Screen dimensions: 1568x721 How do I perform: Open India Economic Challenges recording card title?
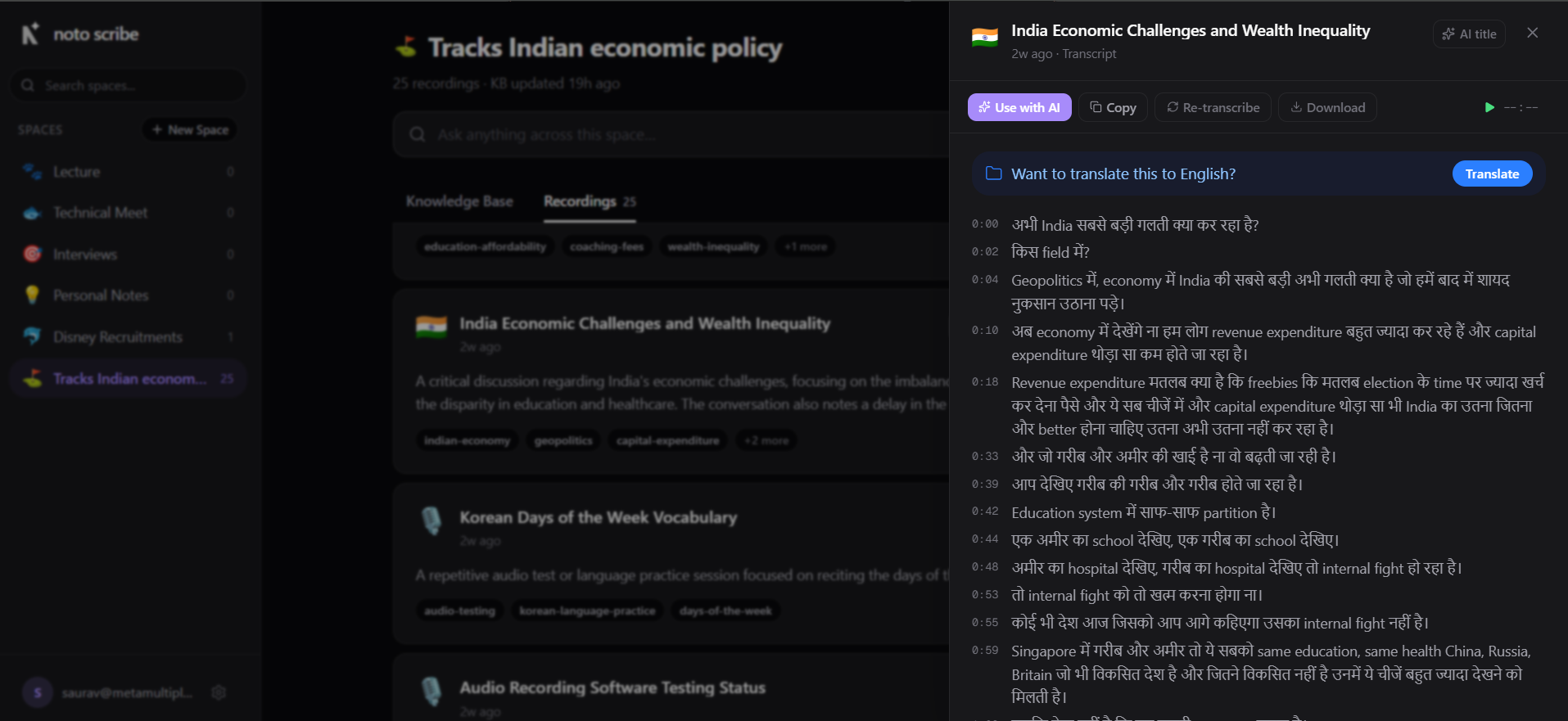(644, 323)
